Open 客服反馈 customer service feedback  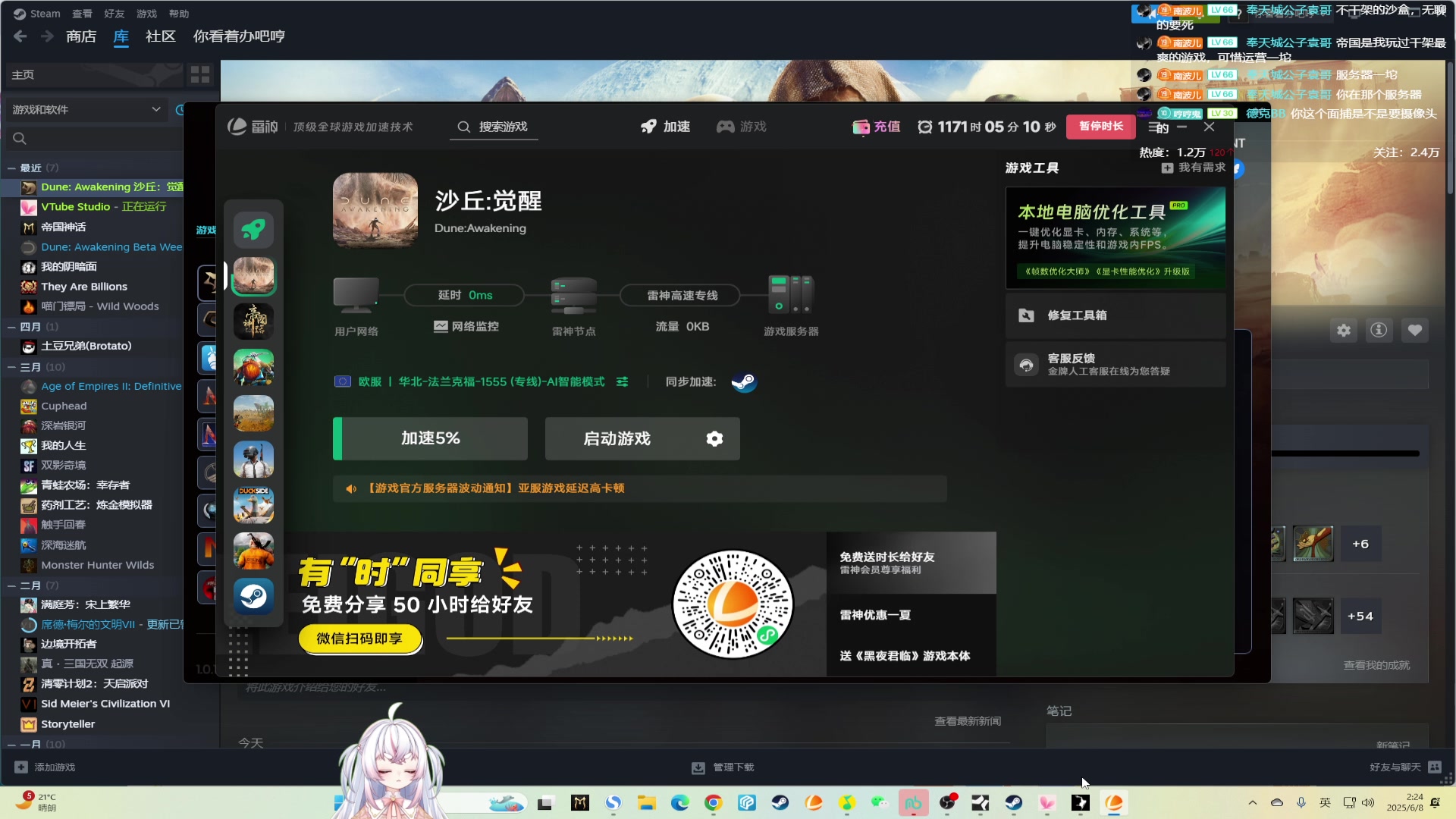(1116, 365)
